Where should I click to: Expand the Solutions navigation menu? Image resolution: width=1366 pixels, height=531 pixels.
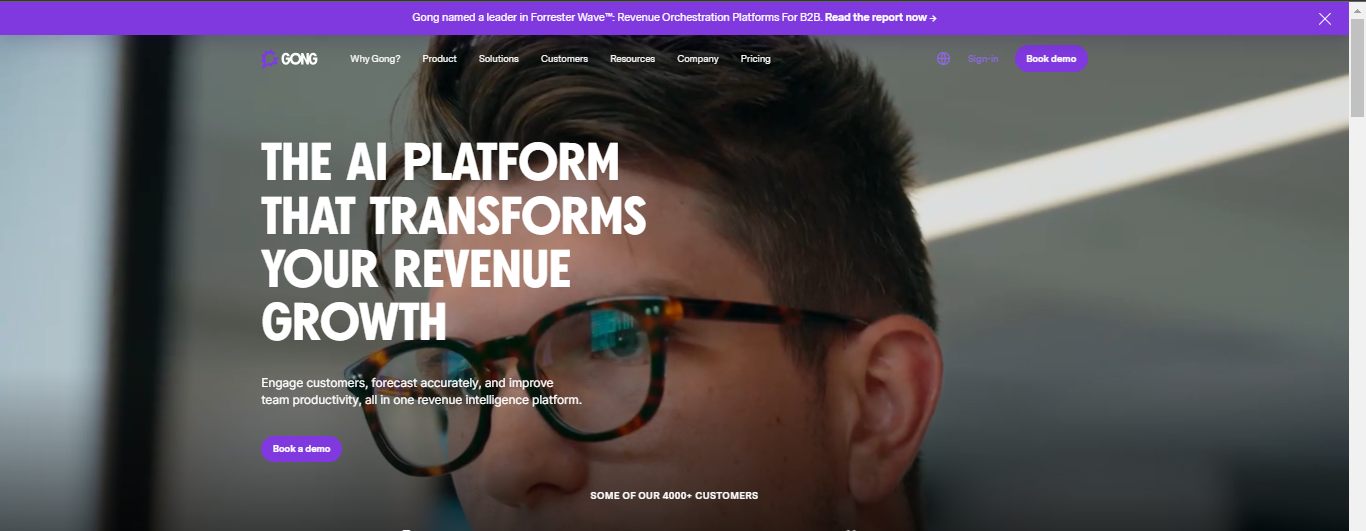498,59
